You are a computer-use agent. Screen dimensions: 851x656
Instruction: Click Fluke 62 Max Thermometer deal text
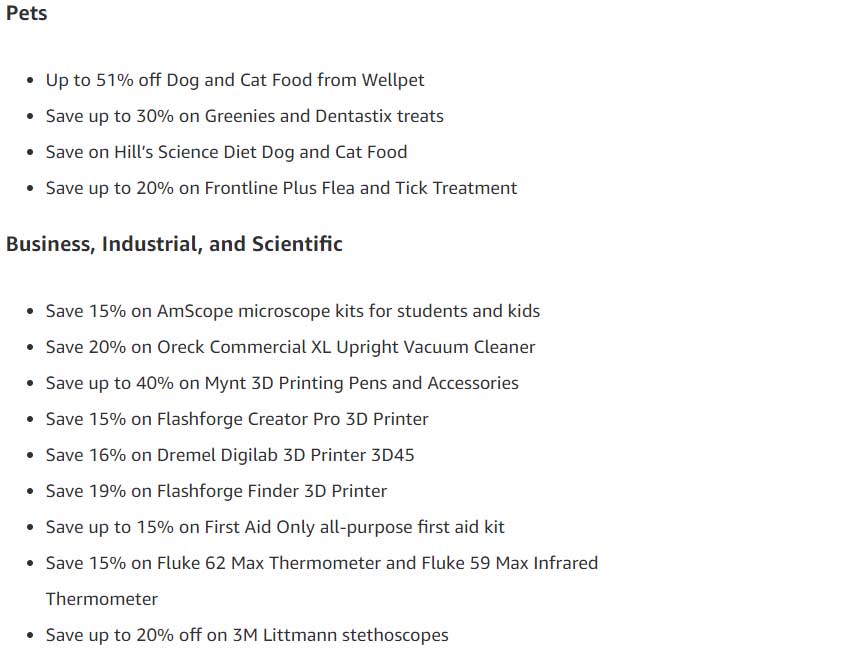321,563
